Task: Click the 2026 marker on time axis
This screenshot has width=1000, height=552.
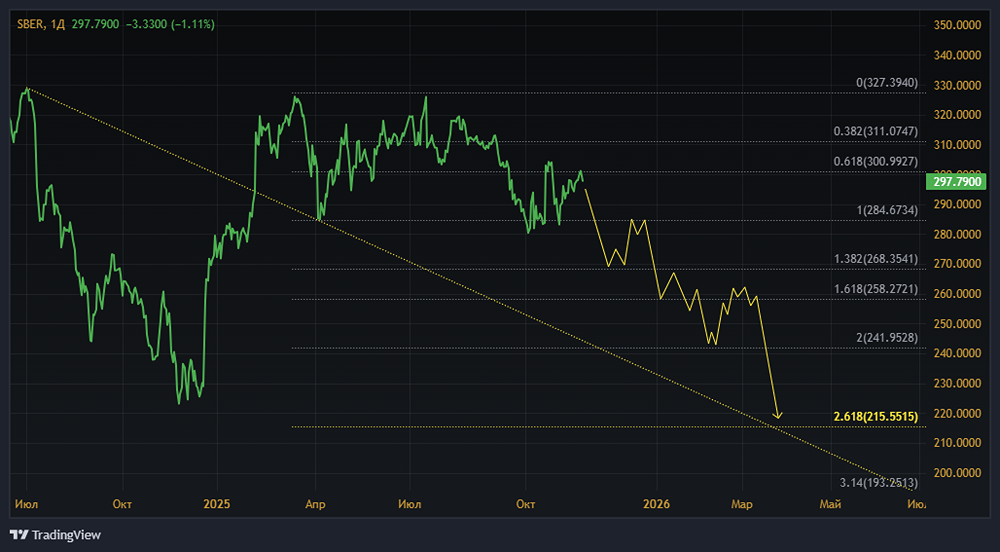Action: click(x=656, y=505)
